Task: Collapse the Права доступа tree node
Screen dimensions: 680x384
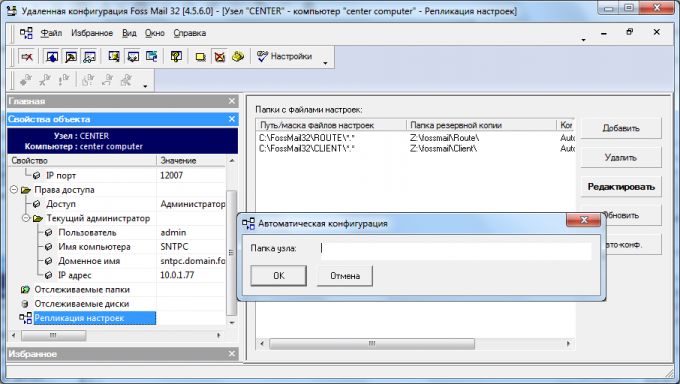Action: point(14,190)
